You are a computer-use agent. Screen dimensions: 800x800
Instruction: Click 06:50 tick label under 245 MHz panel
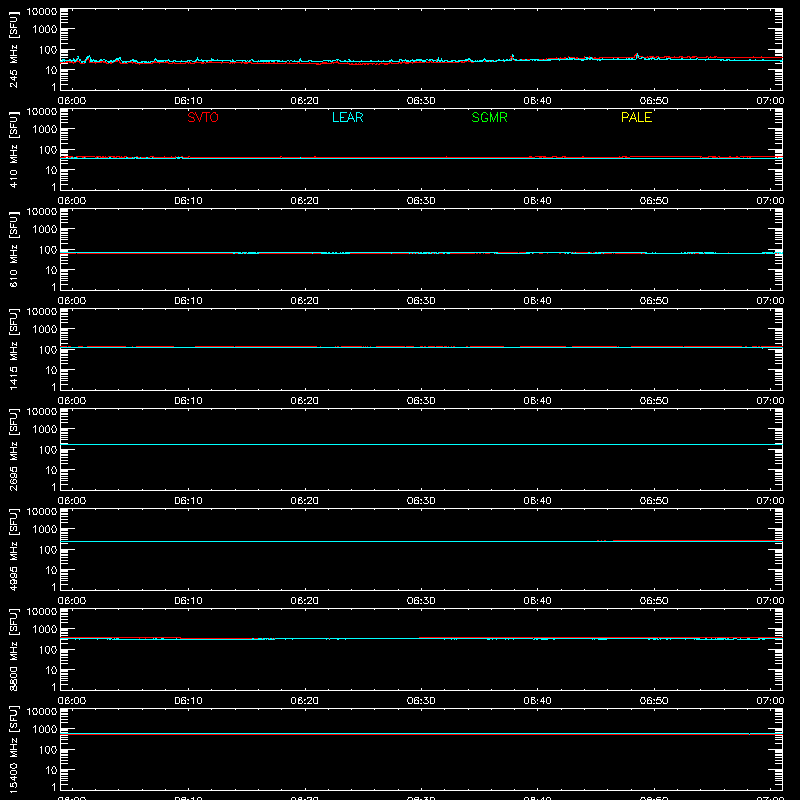pos(654,101)
